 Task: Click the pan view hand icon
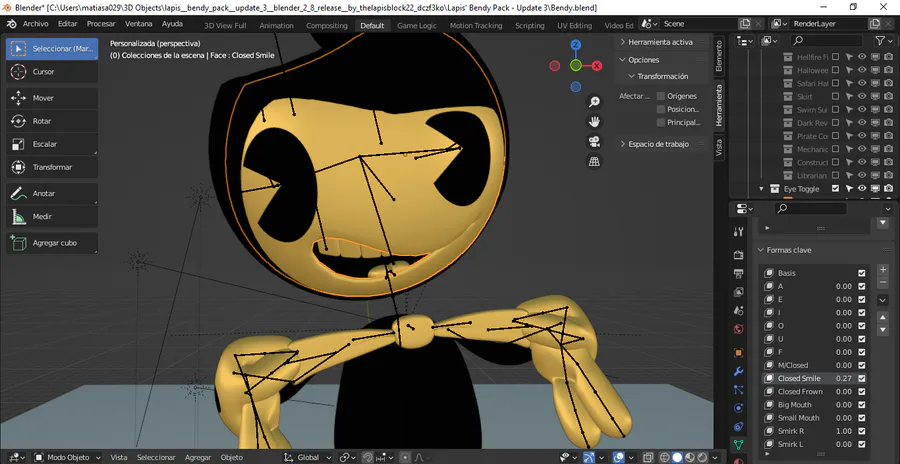click(x=594, y=121)
